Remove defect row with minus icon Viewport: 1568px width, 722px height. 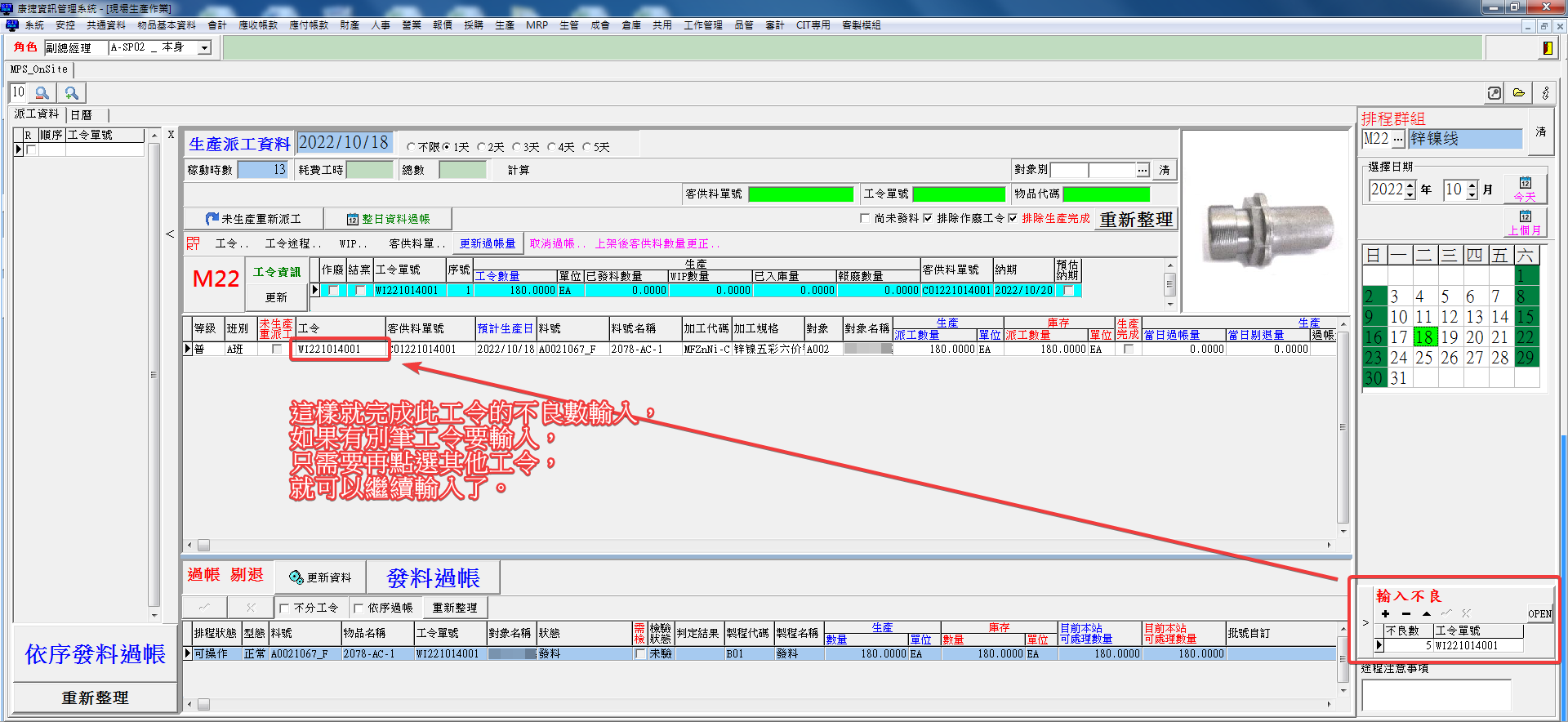1405,613
